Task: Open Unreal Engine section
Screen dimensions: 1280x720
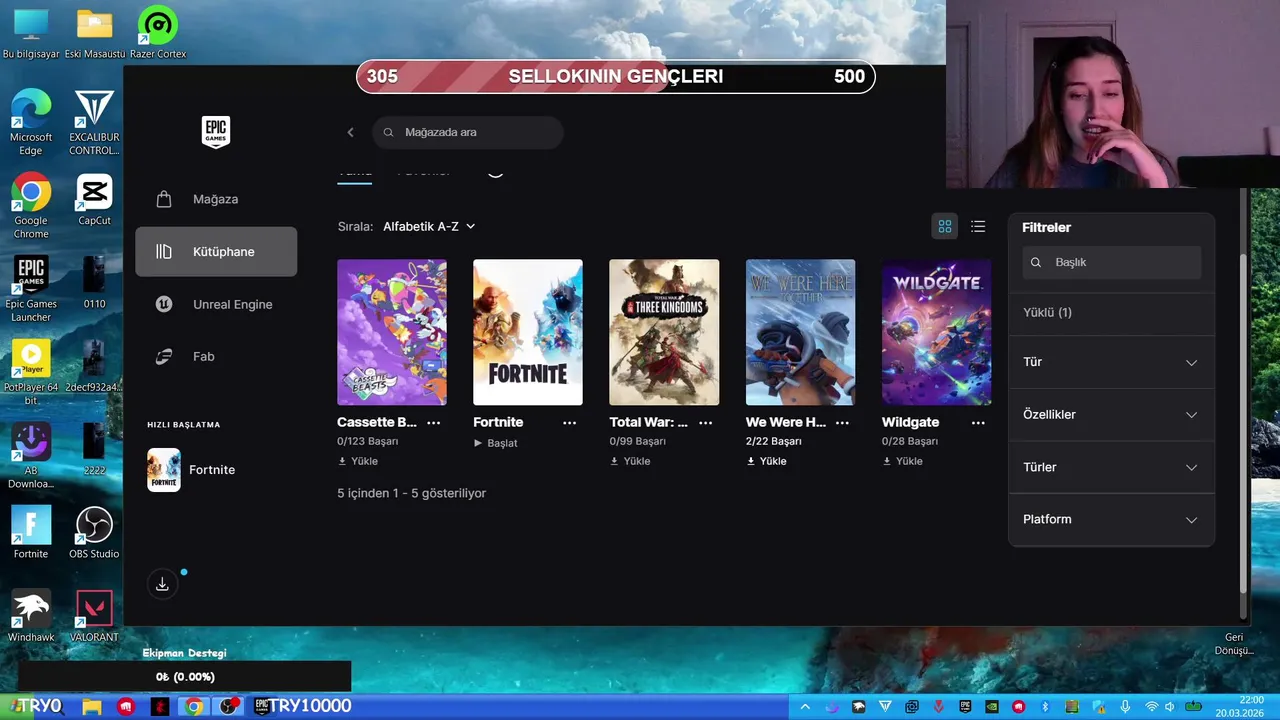Action: coord(216,304)
